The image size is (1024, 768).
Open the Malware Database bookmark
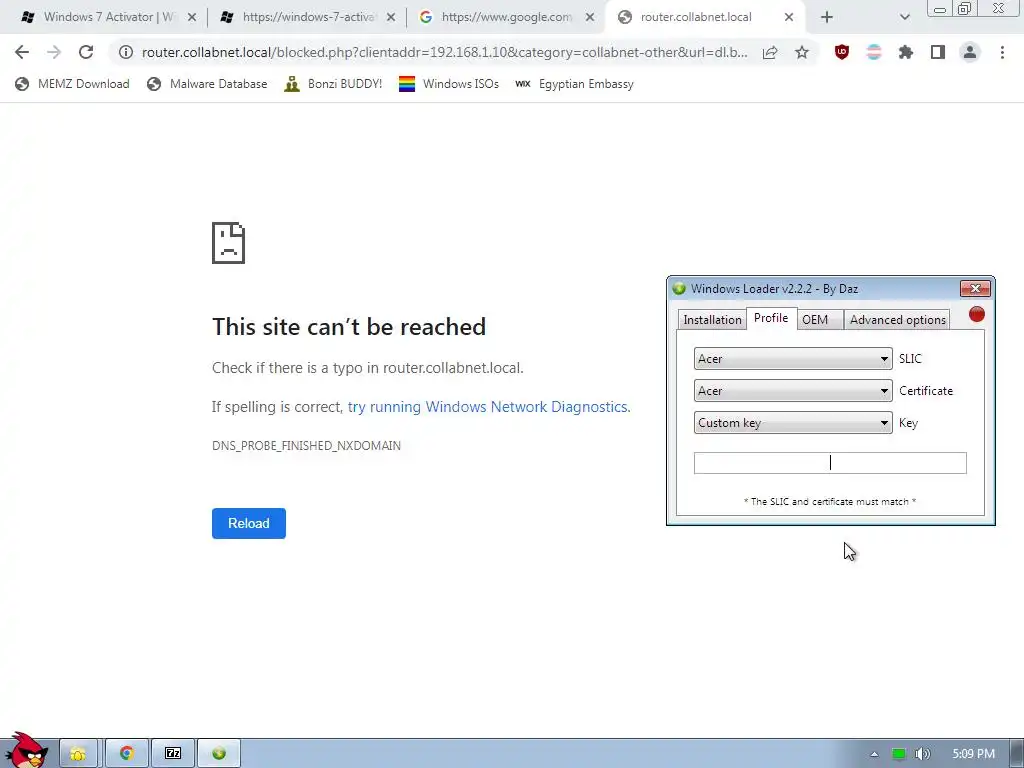(208, 84)
